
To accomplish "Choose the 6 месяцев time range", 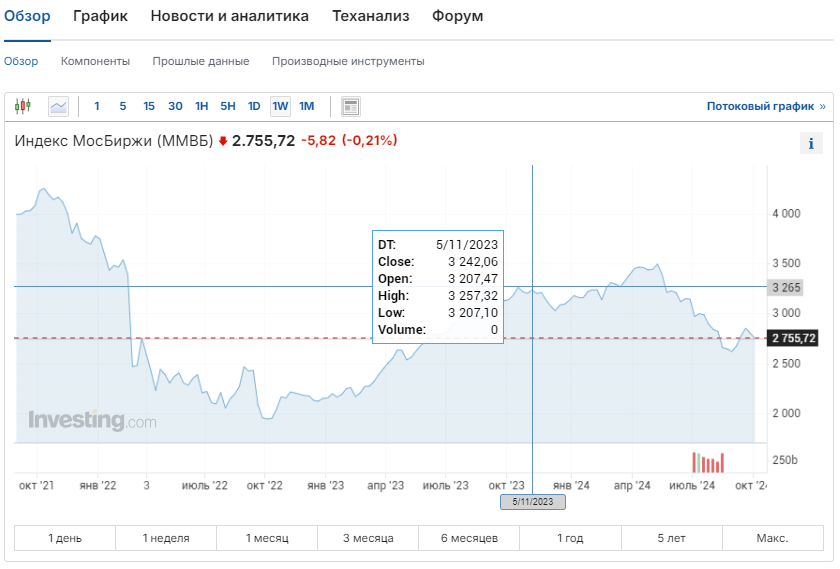I will [469, 538].
